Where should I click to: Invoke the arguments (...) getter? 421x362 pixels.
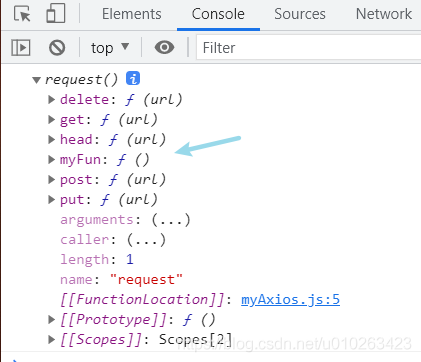171,220
